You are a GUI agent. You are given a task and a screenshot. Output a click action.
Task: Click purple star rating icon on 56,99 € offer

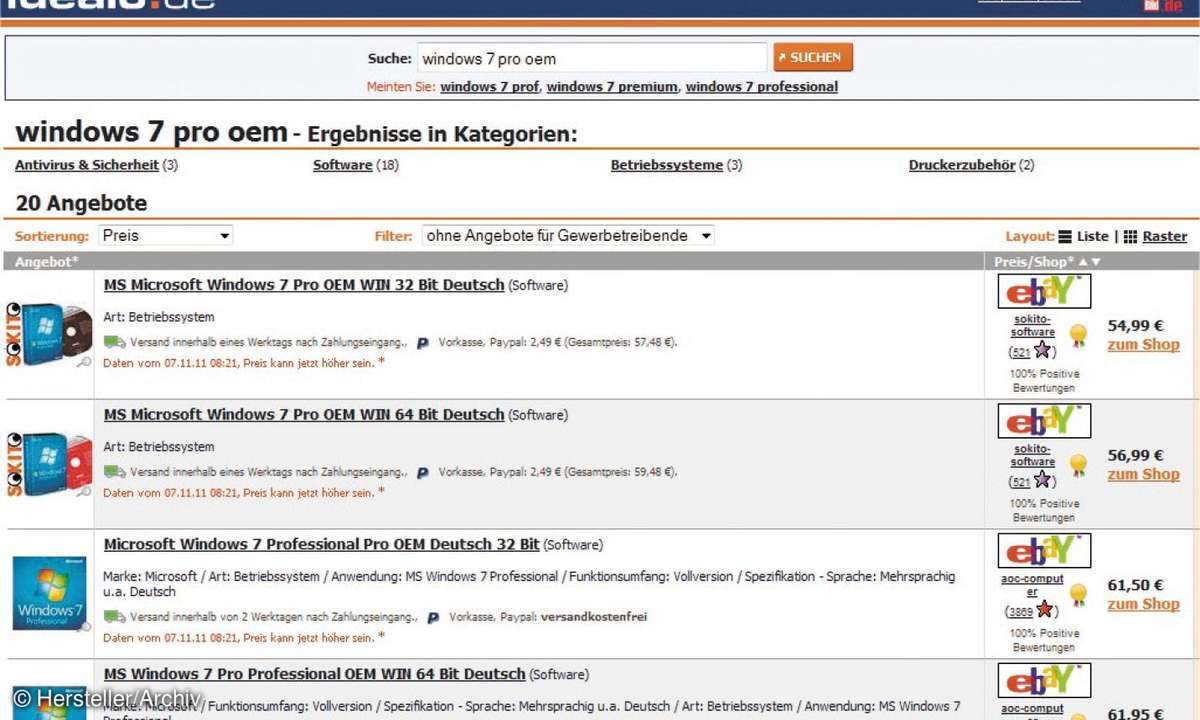pyautogui.click(x=1043, y=480)
